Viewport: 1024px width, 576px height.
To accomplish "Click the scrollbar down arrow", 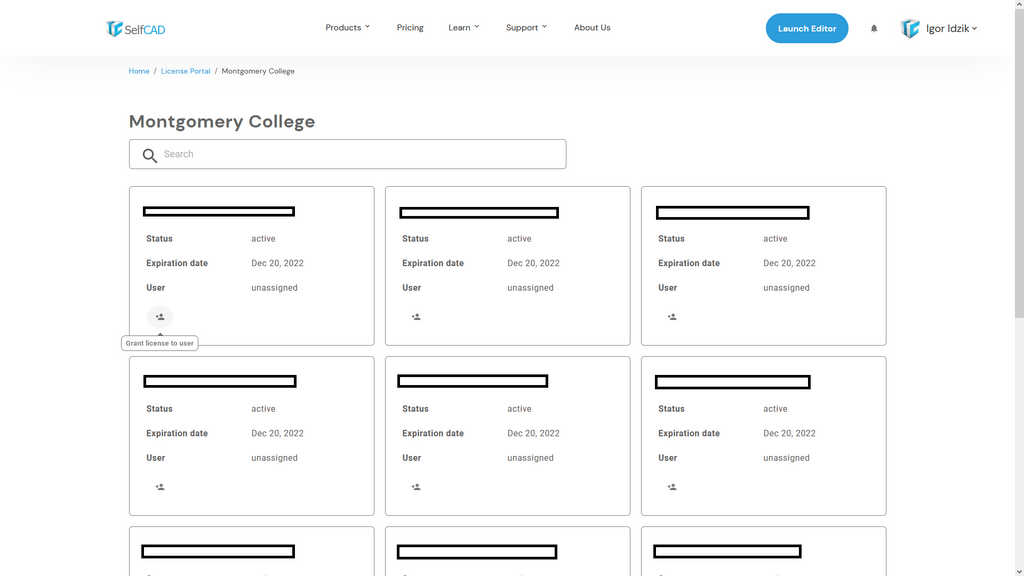I will [1019, 571].
